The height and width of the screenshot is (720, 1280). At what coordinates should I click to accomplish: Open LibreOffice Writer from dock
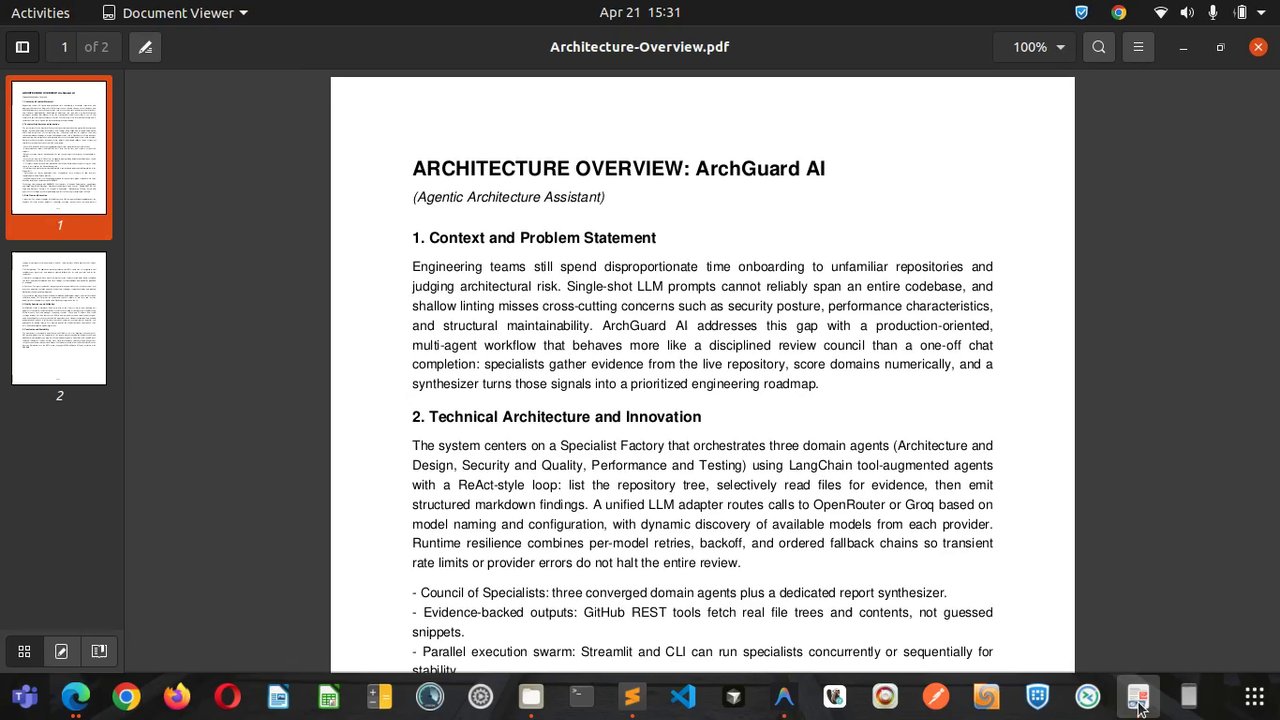pos(278,696)
